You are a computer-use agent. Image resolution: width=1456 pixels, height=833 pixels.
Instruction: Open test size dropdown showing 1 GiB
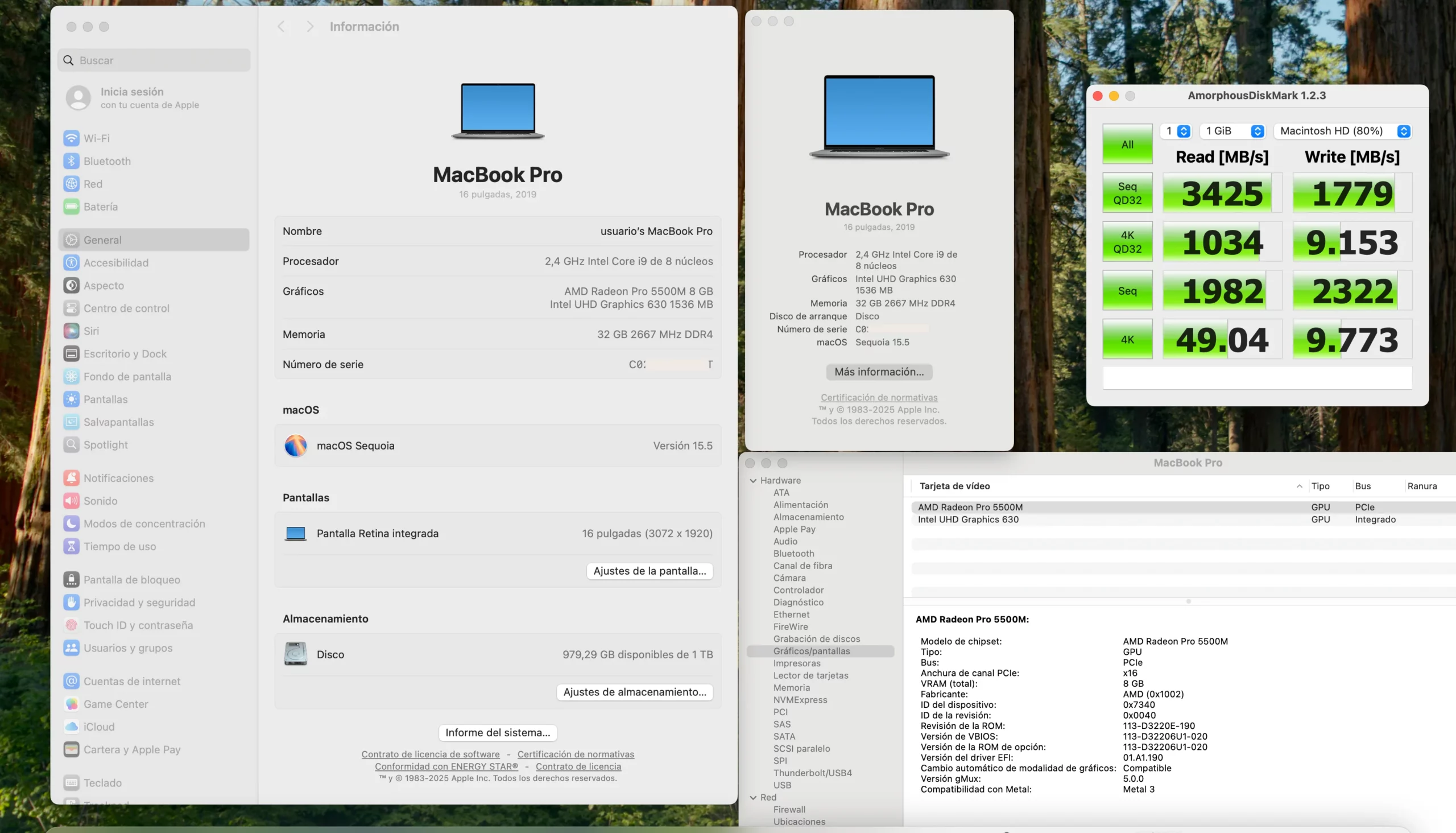1232,131
